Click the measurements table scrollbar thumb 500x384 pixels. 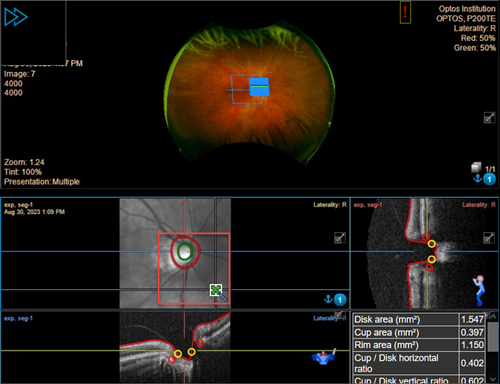493,337
